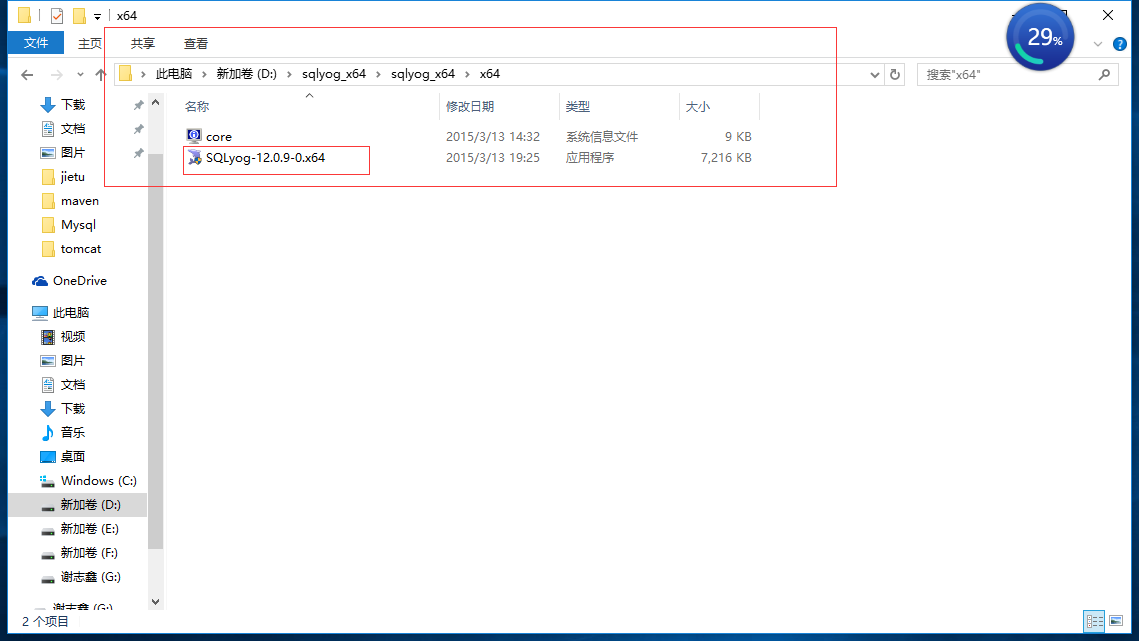Expand the ribbon chevron
Screen dimensions: 1139x641
point(1098,44)
